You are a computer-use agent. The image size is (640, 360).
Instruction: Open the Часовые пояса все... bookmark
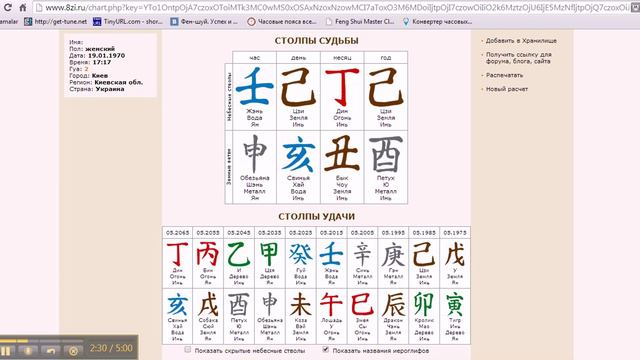[x=282, y=22]
